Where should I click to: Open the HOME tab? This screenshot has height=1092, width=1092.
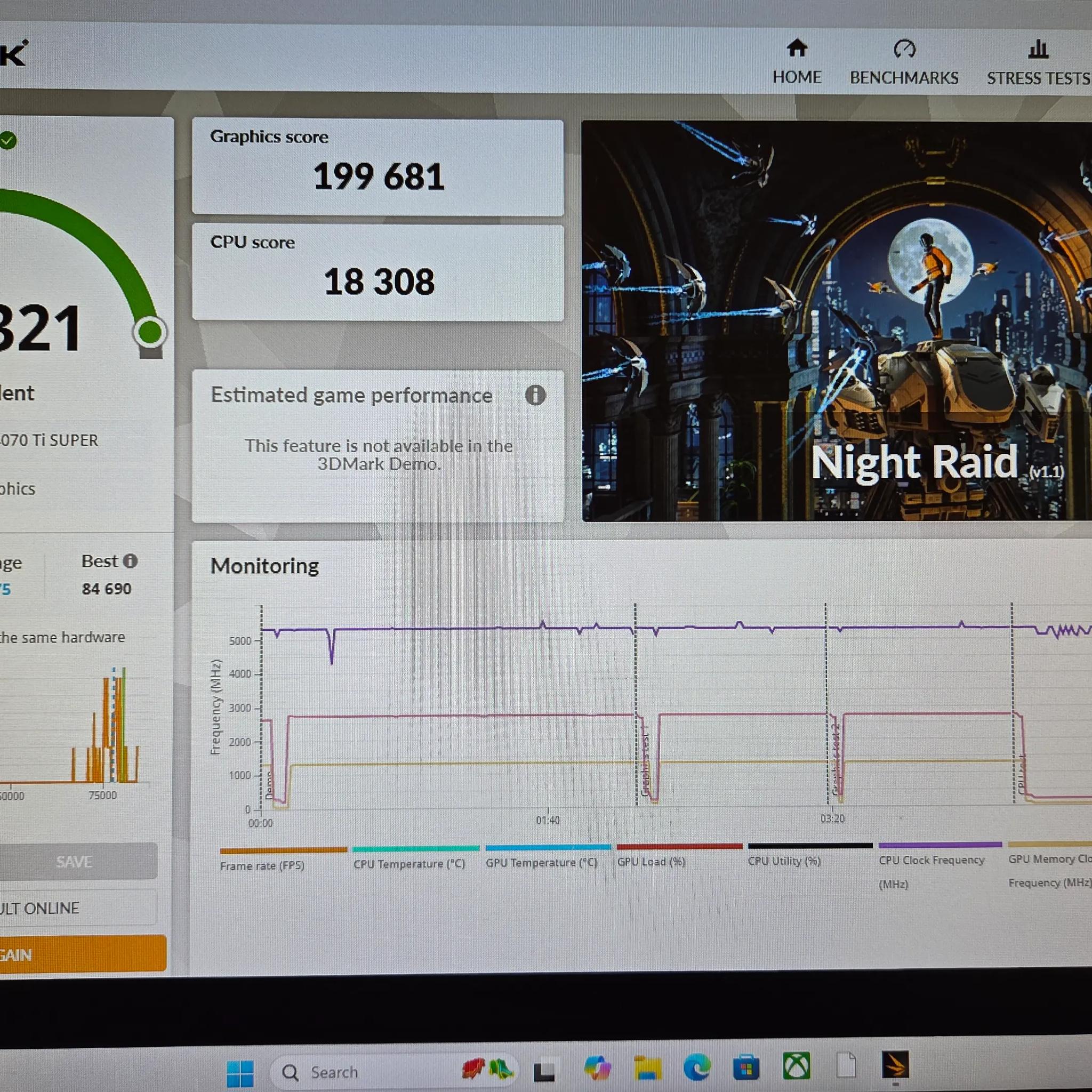pos(797,63)
